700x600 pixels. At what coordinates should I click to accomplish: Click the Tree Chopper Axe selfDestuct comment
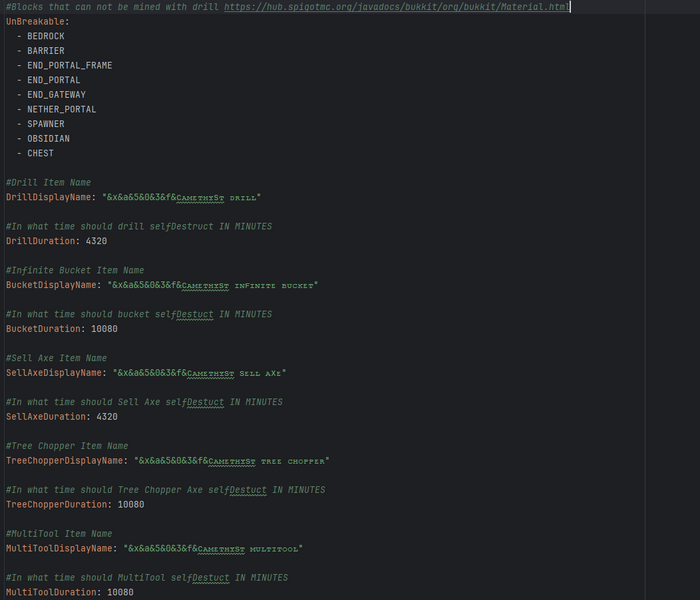166,490
